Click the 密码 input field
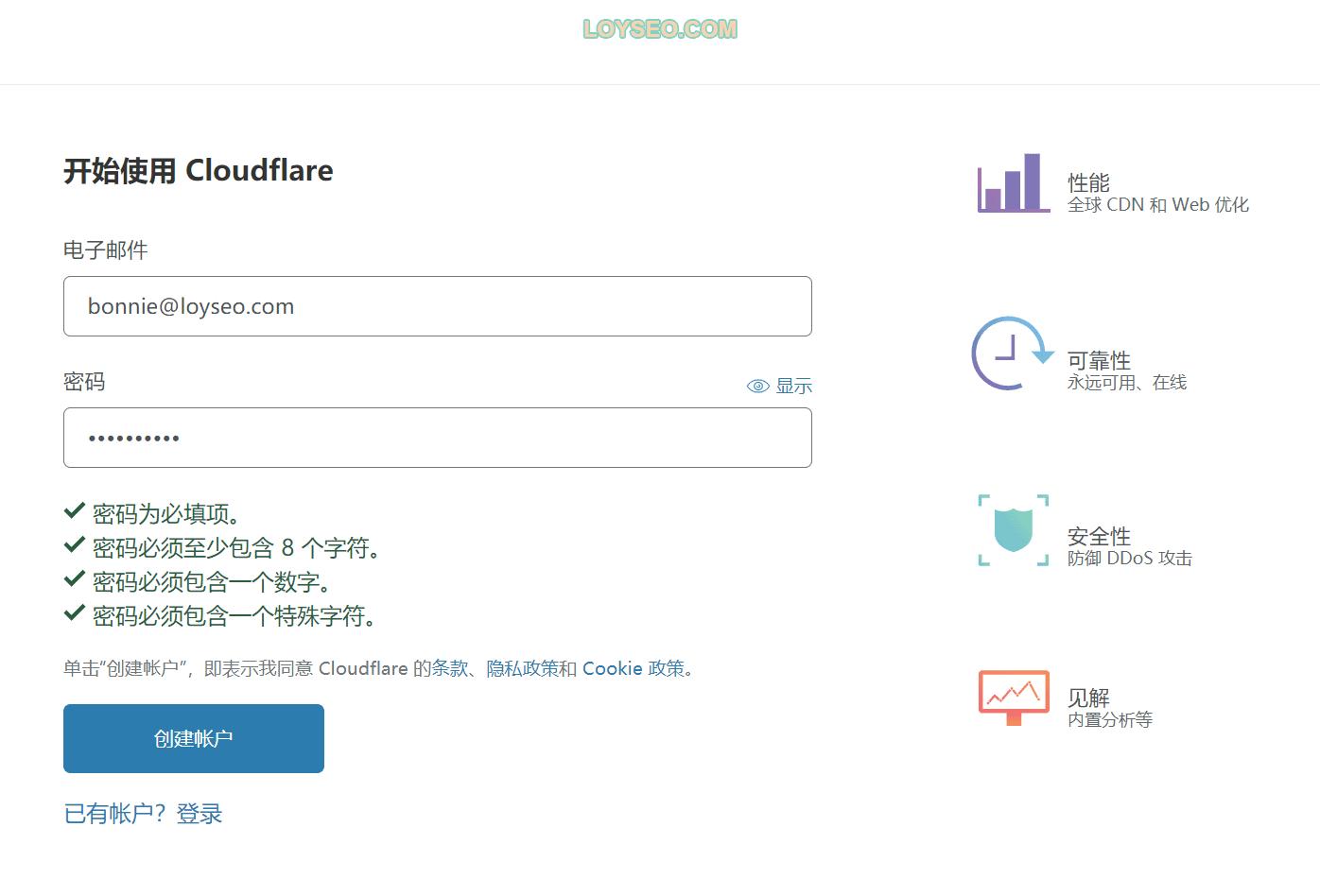The height and width of the screenshot is (896, 1320). [437, 438]
